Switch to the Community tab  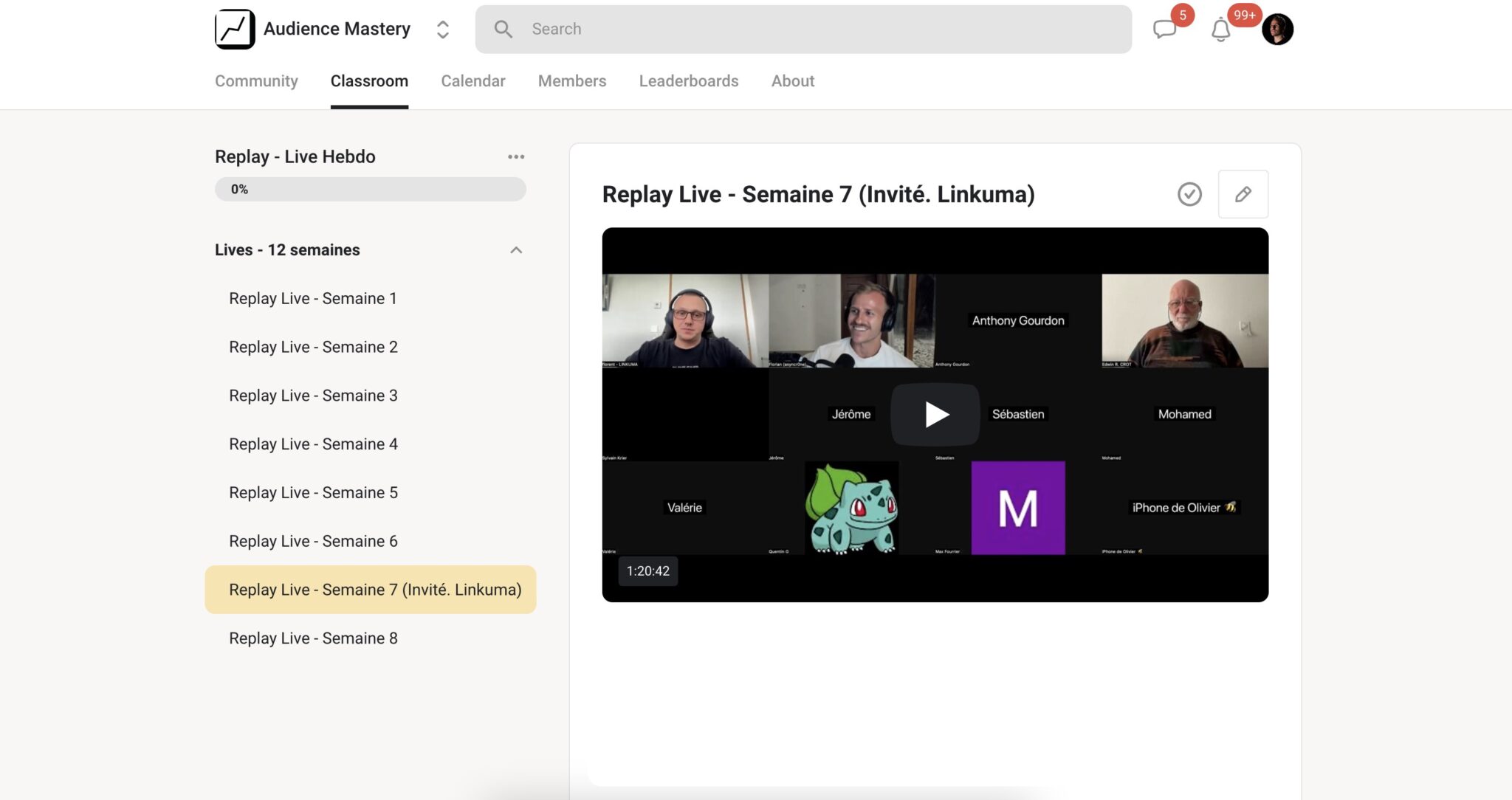tap(256, 81)
